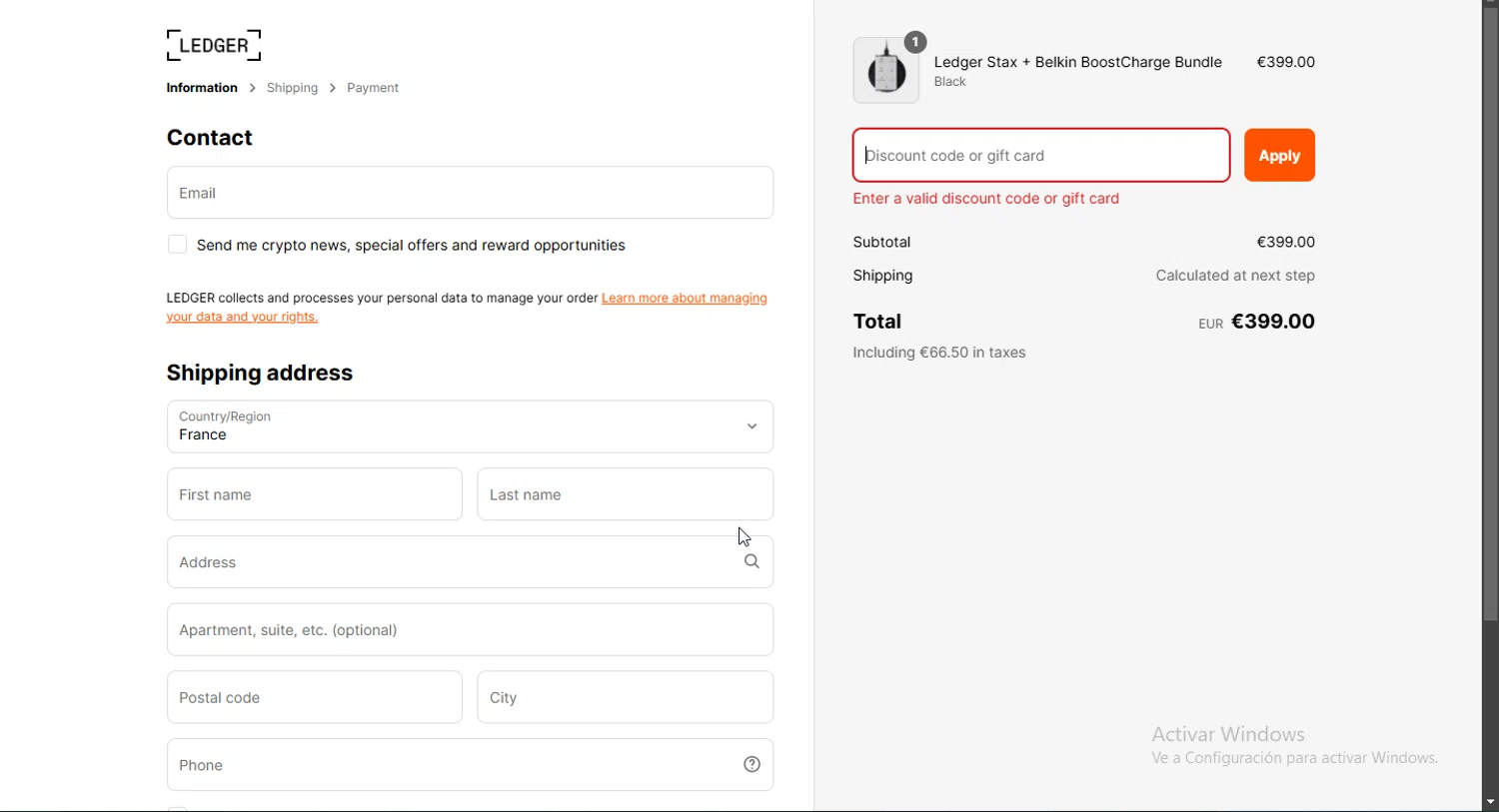Go to the Shipping breadcrumb step
The height and width of the screenshot is (812, 1499).
click(x=293, y=88)
